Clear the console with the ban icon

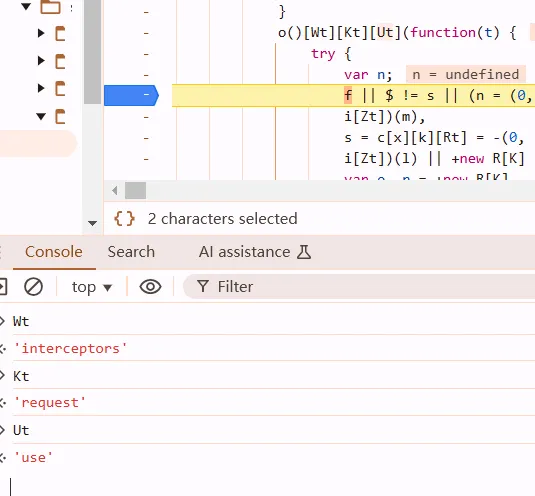tap(33, 287)
